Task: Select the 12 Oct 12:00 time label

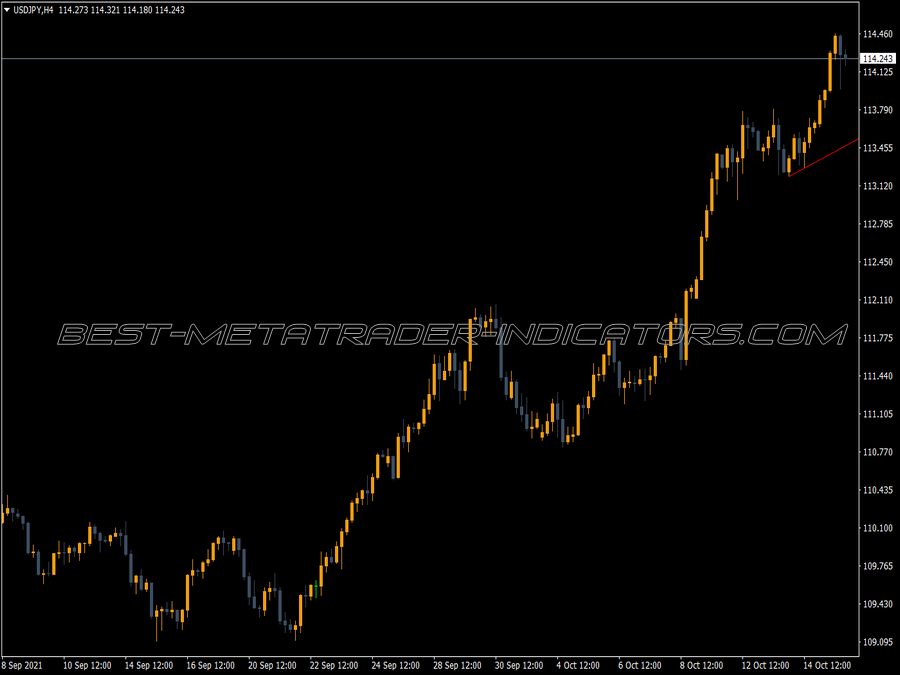Action: click(x=765, y=665)
